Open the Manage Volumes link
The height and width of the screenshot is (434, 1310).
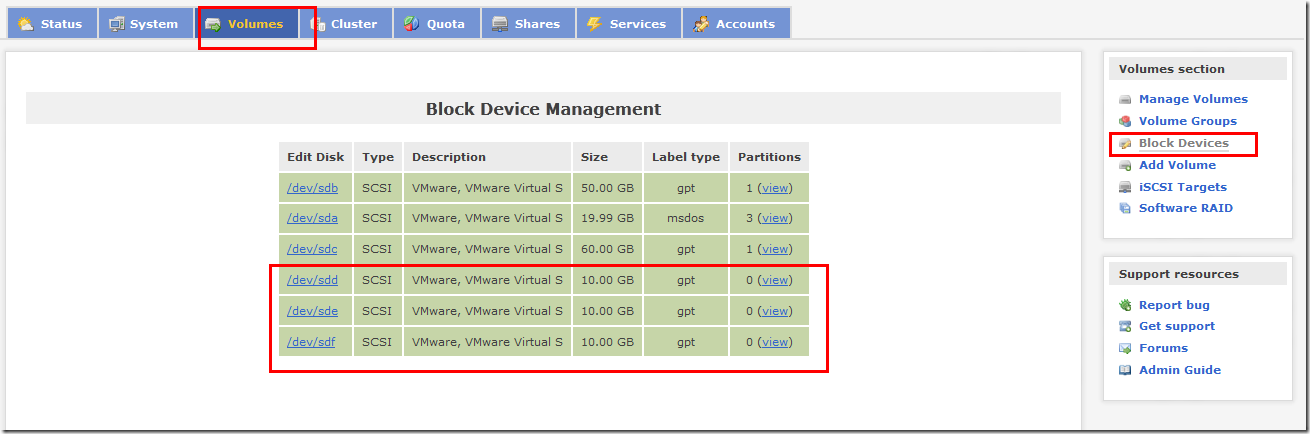click(1193, 99)
